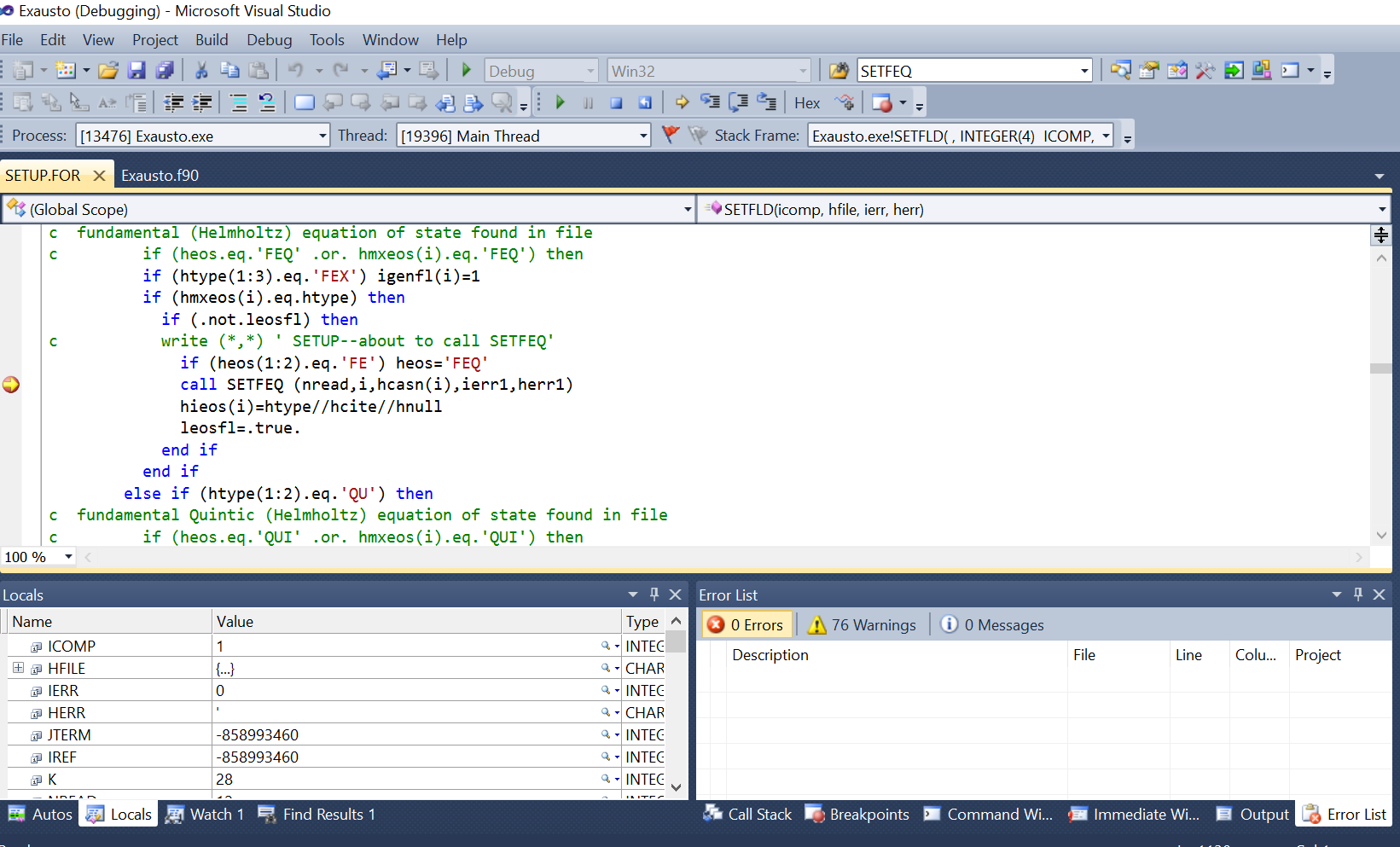Screen dimensions: 1400x847
Task: Open the Breakpoints window icon
Action: pos(857,814)
